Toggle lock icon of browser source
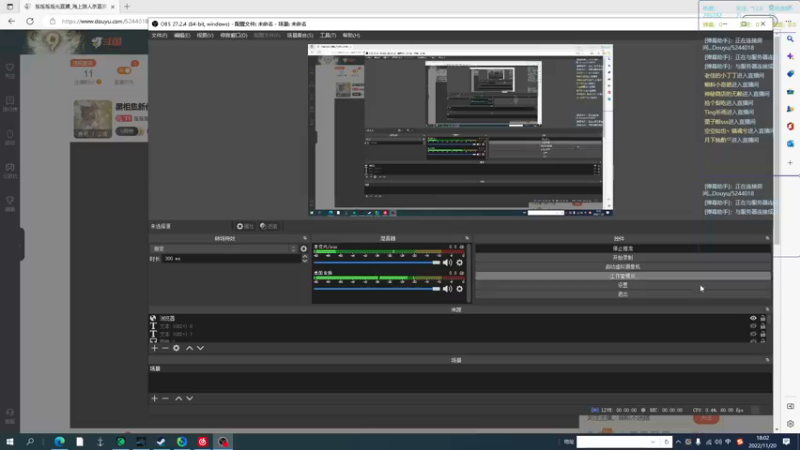800x450 pixels. tap(763, 318)
